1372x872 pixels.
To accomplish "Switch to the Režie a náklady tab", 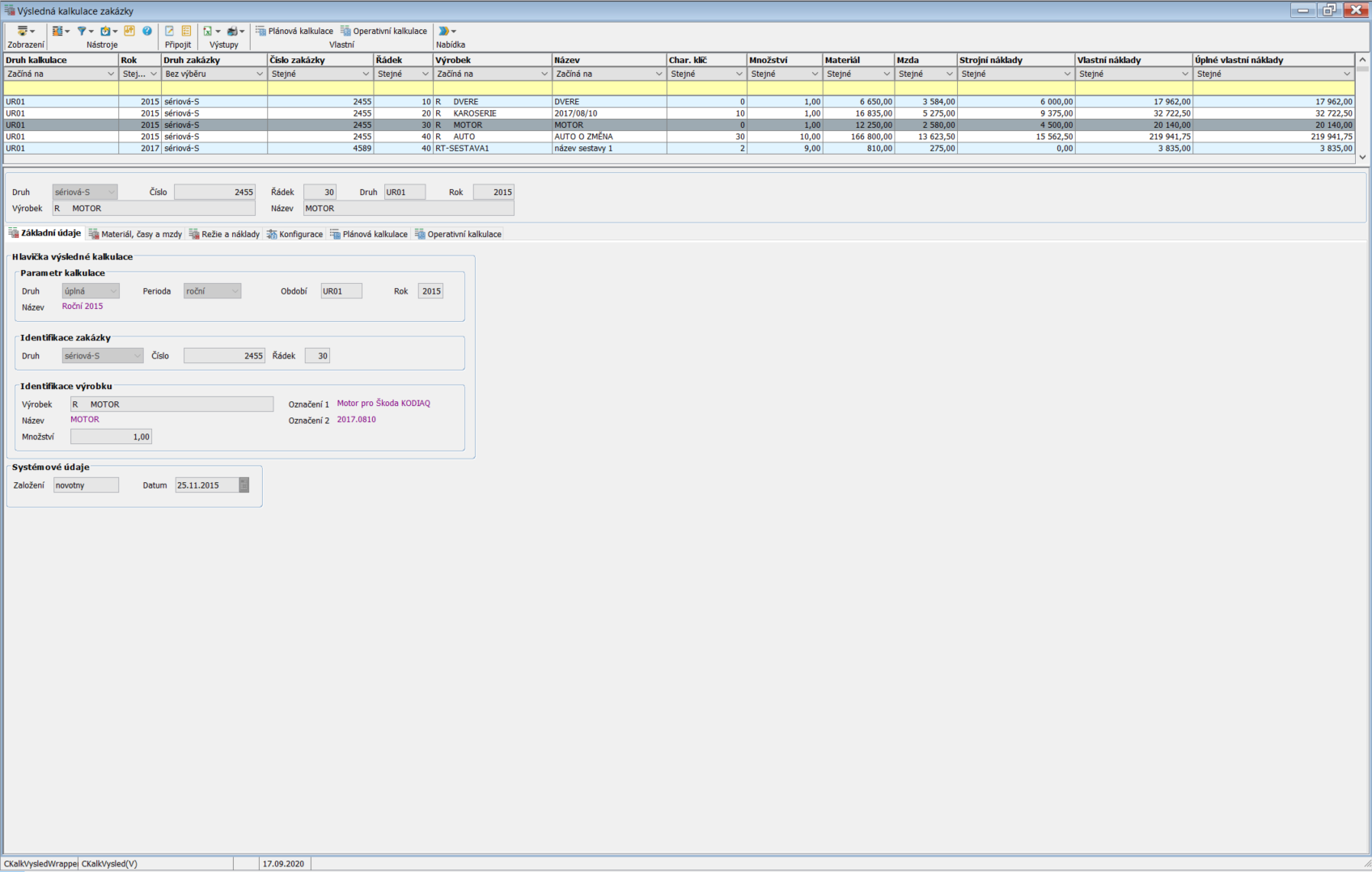I will (x=224, y=235).
